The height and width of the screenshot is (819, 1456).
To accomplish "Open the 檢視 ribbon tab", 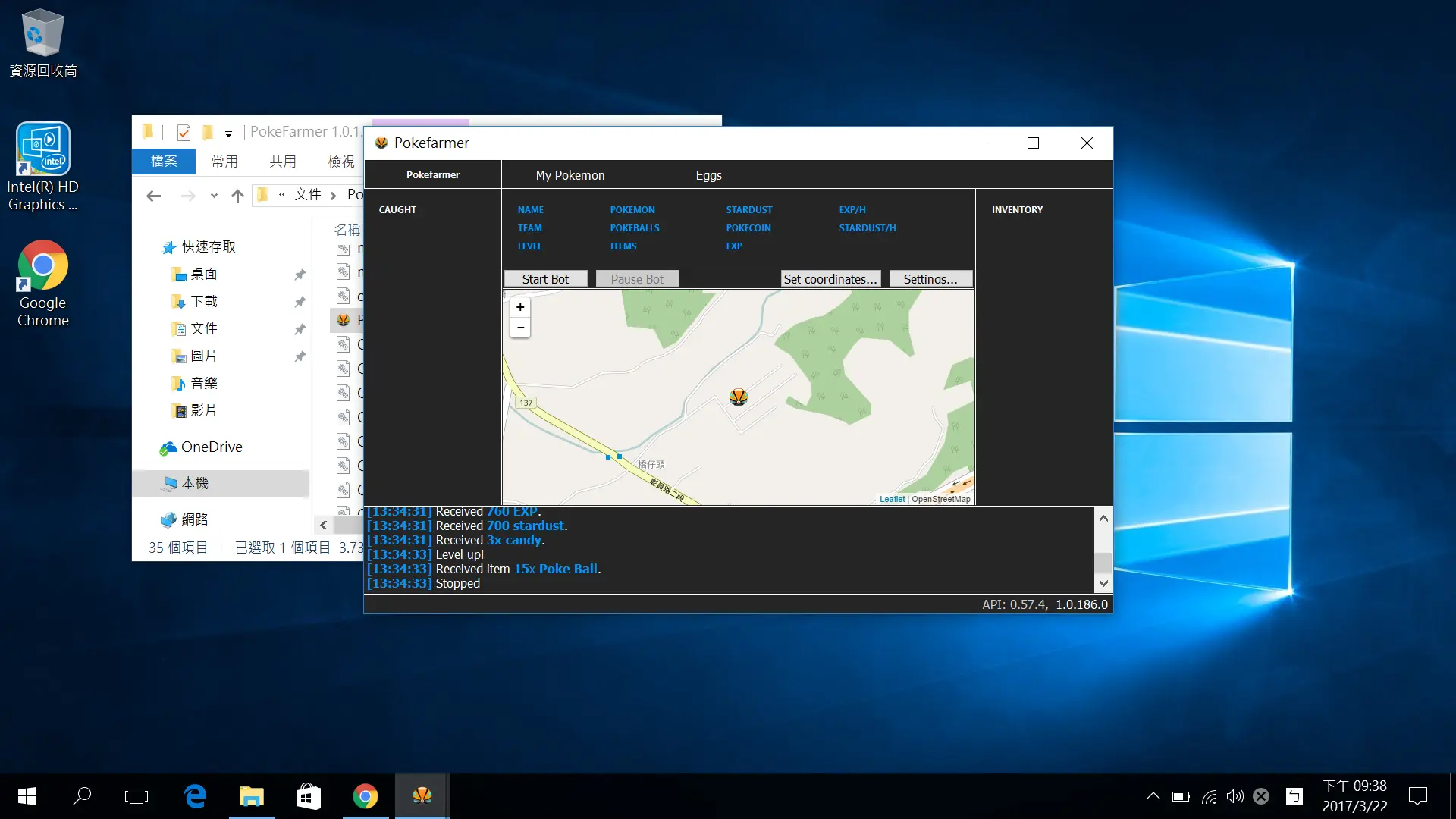I will click(x=341, y=162).
